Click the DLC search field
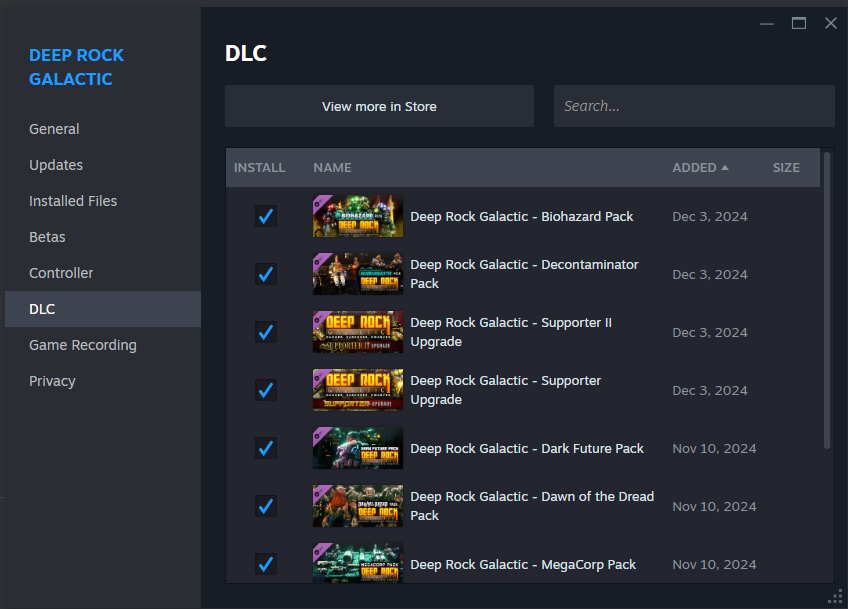 coord(694,106)
